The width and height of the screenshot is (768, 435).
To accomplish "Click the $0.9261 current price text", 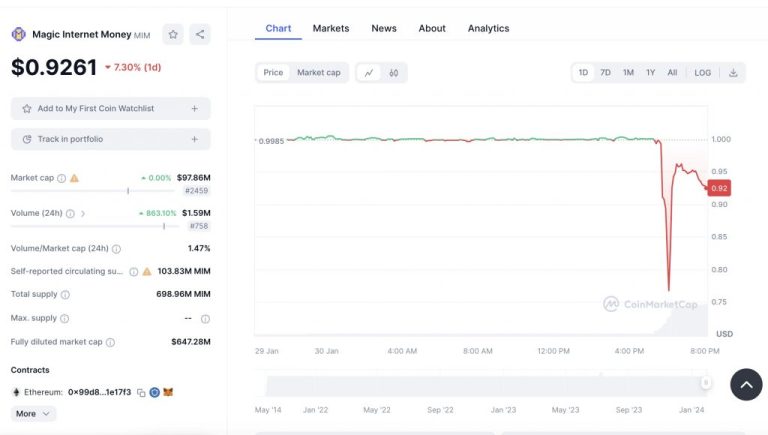I will coord(54,67).
